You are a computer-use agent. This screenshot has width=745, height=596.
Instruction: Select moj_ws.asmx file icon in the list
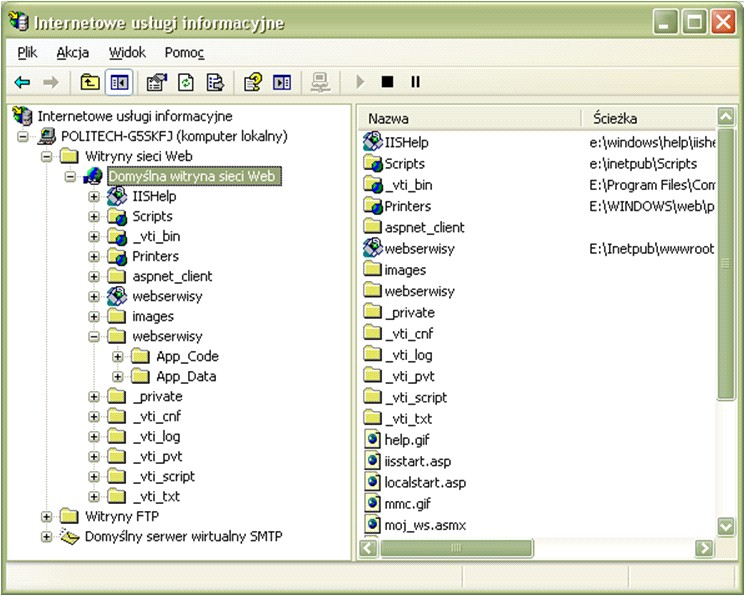[x=373, y=525]
